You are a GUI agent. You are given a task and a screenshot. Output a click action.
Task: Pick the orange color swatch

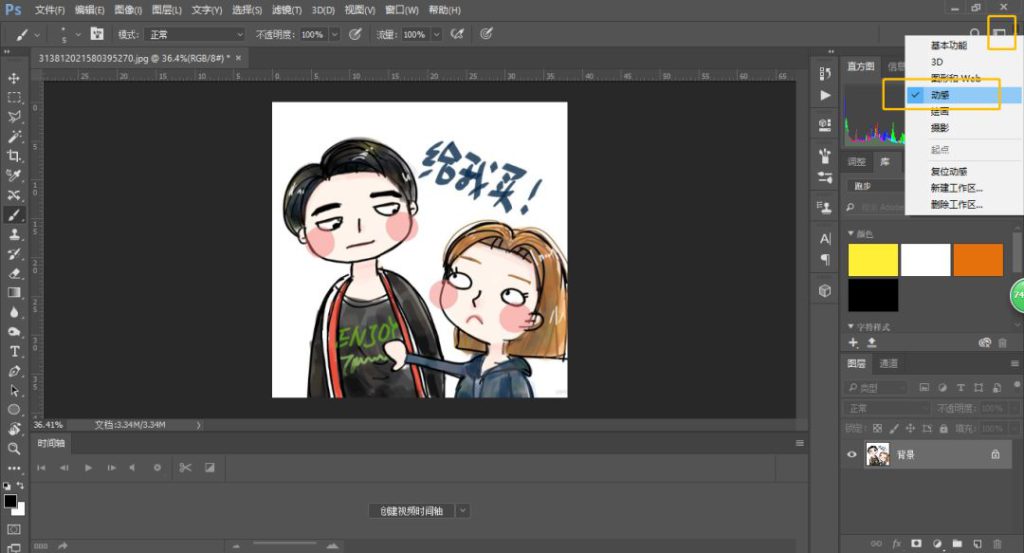point(977,260)
